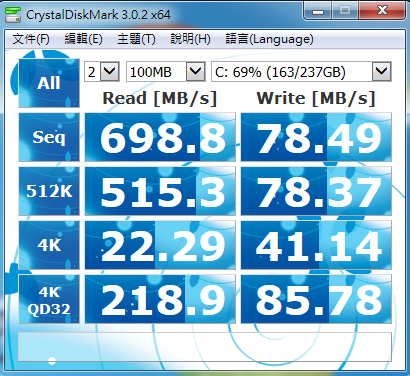Maximize the CrystalDiskMark window
The height and width of the screenshot is (376, 410).
(345, 11)
